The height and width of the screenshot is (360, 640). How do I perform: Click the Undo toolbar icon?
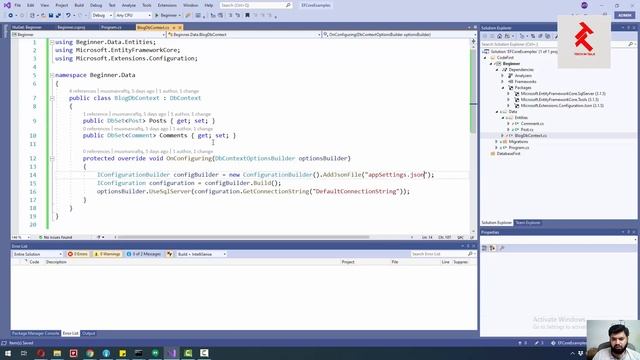tap(68, 16)
